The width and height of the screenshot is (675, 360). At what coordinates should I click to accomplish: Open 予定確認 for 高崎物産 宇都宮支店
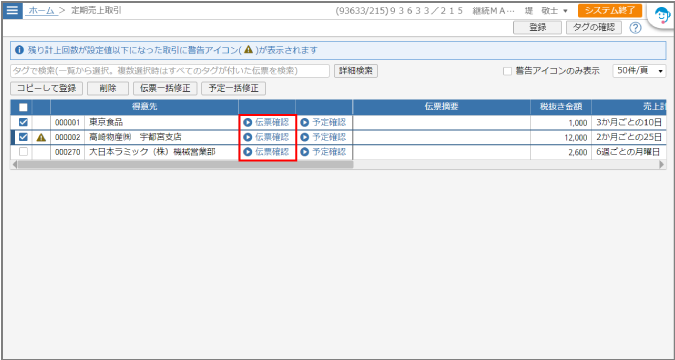click(323, 137)
